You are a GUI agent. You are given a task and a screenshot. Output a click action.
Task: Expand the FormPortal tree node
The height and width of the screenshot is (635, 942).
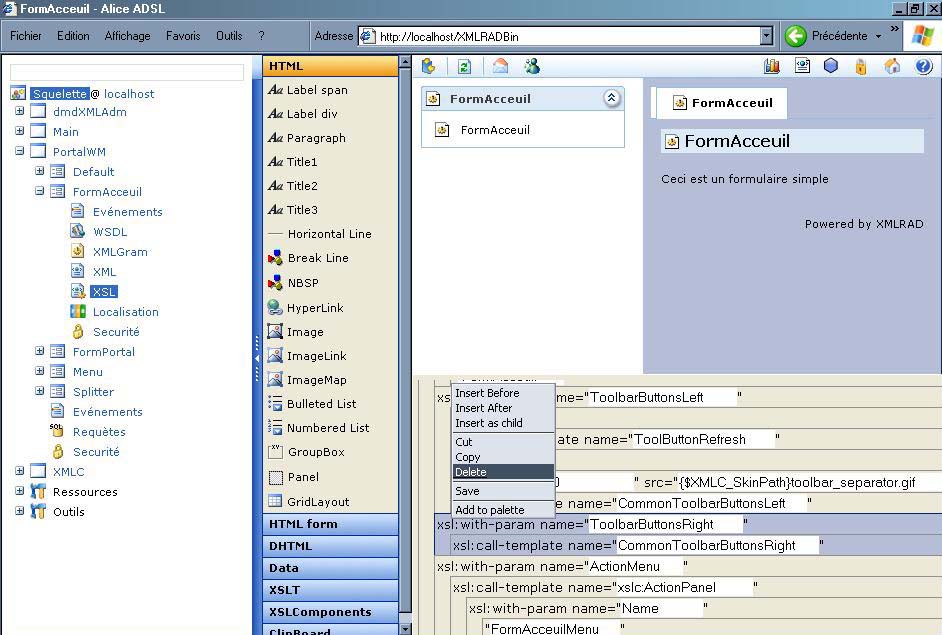pos(39,352)
